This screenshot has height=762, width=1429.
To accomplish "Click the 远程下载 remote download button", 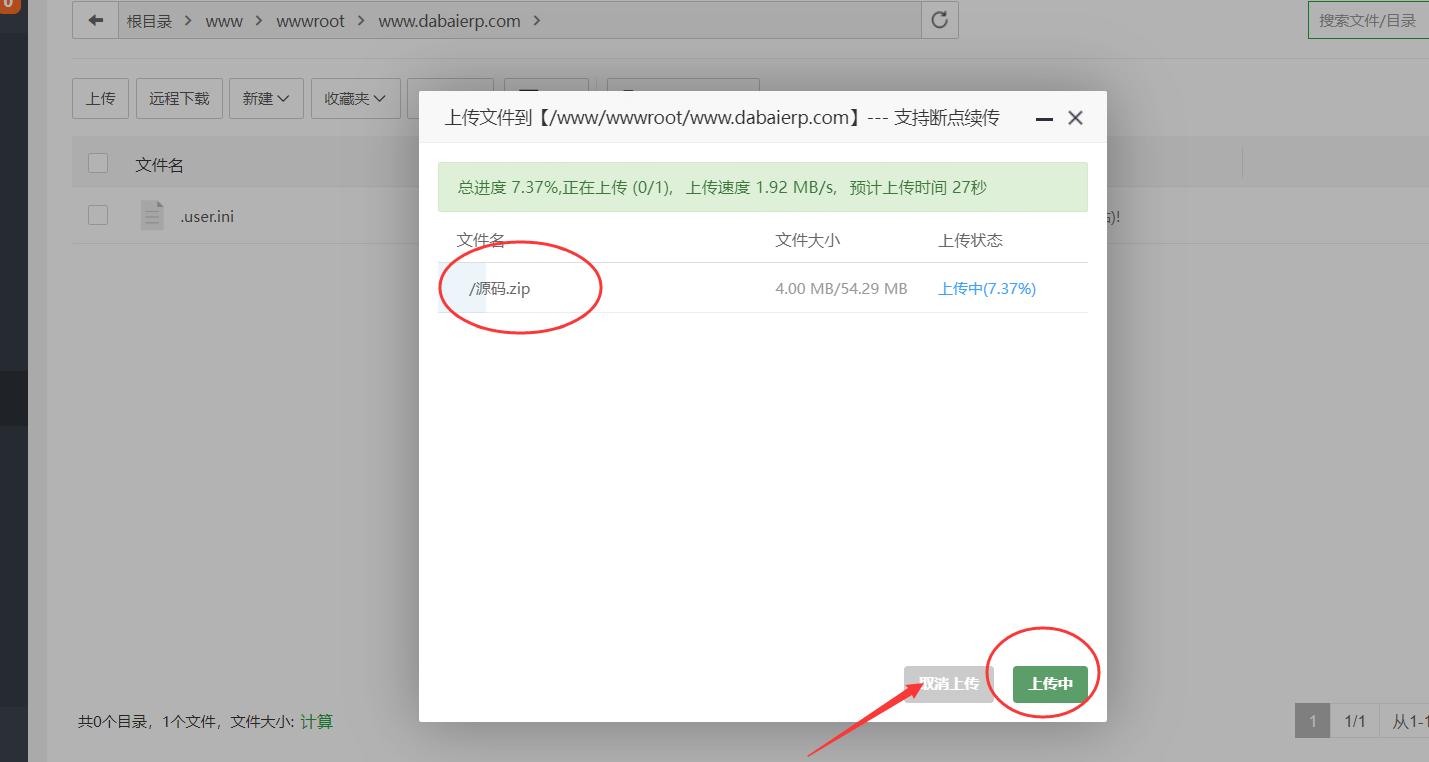I will [x=178, y=98].
